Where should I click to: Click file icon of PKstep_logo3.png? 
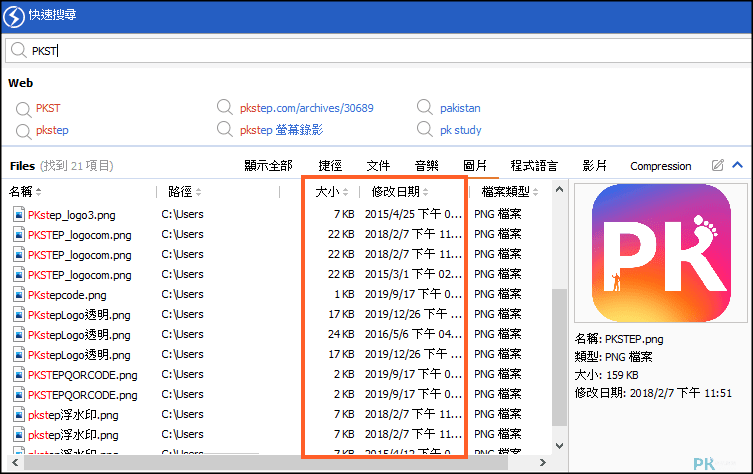tap(19, 214)
